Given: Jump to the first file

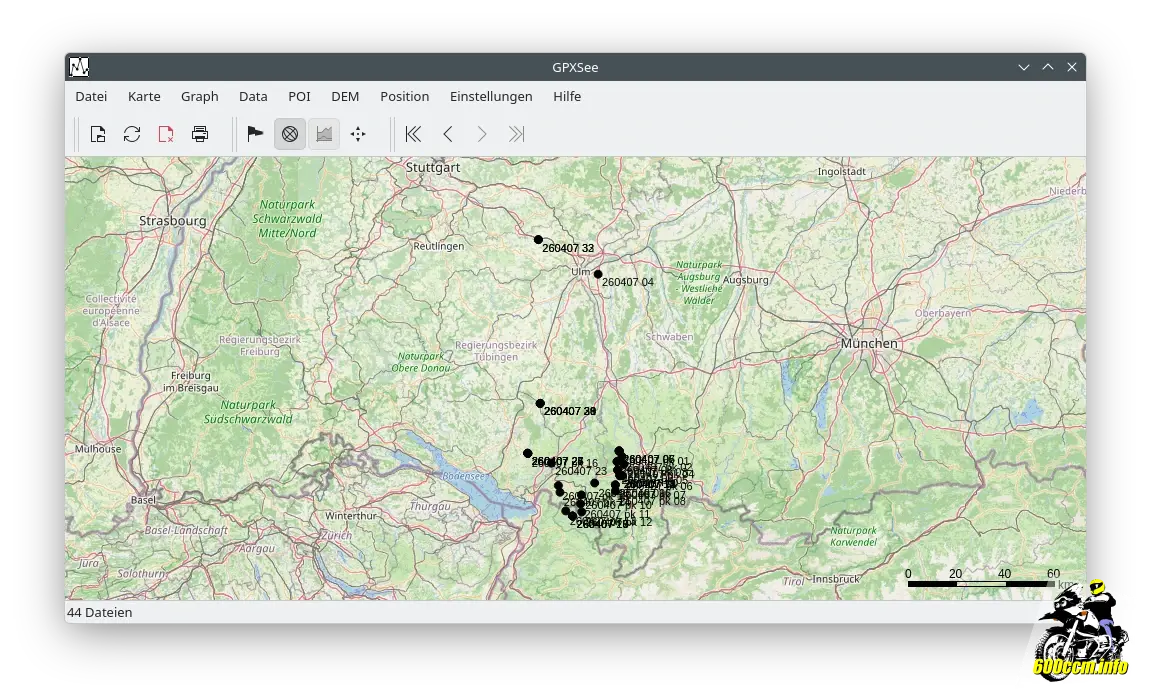Looking at the screenshot, I should click(413, 134).
